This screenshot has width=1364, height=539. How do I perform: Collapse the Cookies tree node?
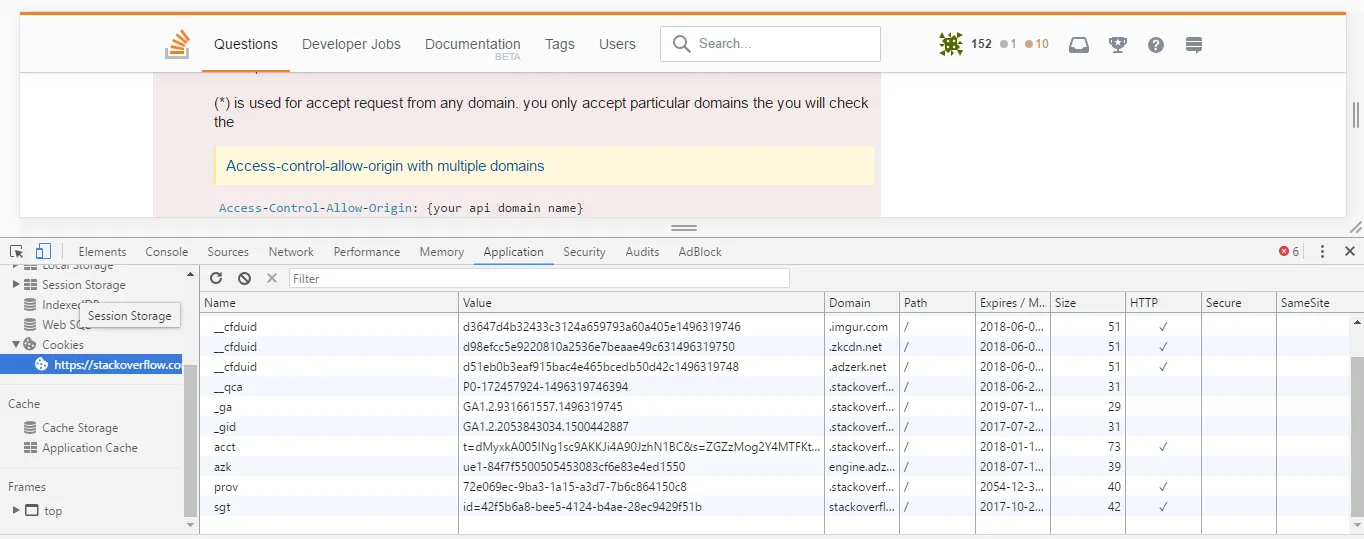16,345
